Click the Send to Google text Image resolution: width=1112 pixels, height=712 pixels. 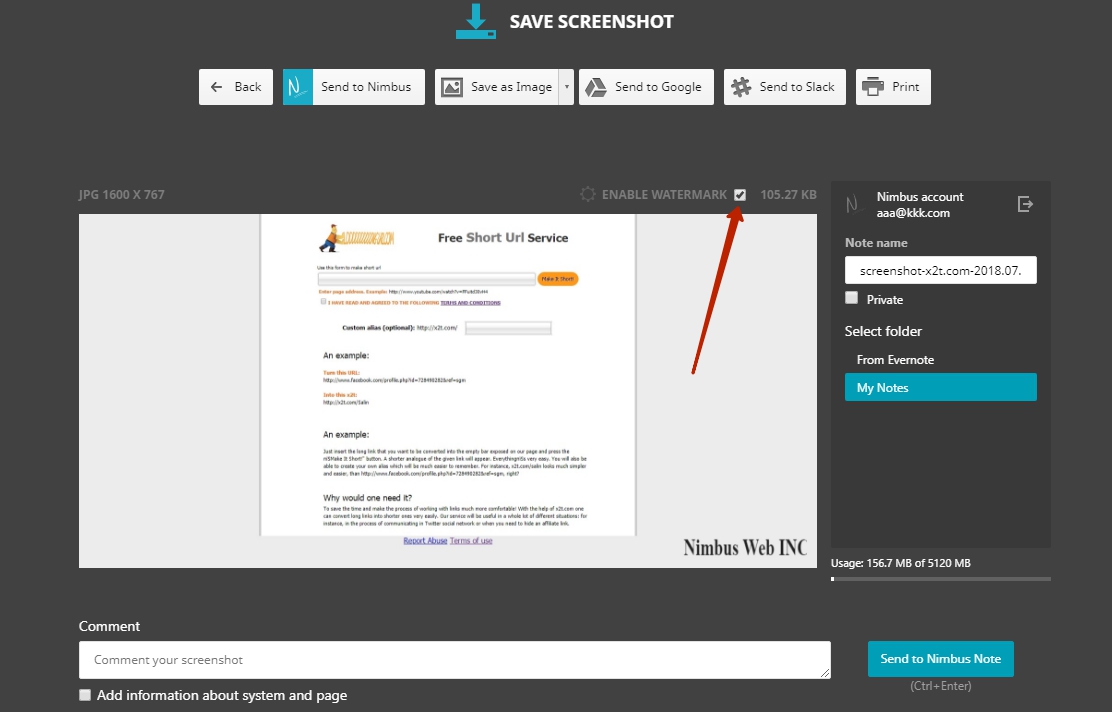coord(658,87)
